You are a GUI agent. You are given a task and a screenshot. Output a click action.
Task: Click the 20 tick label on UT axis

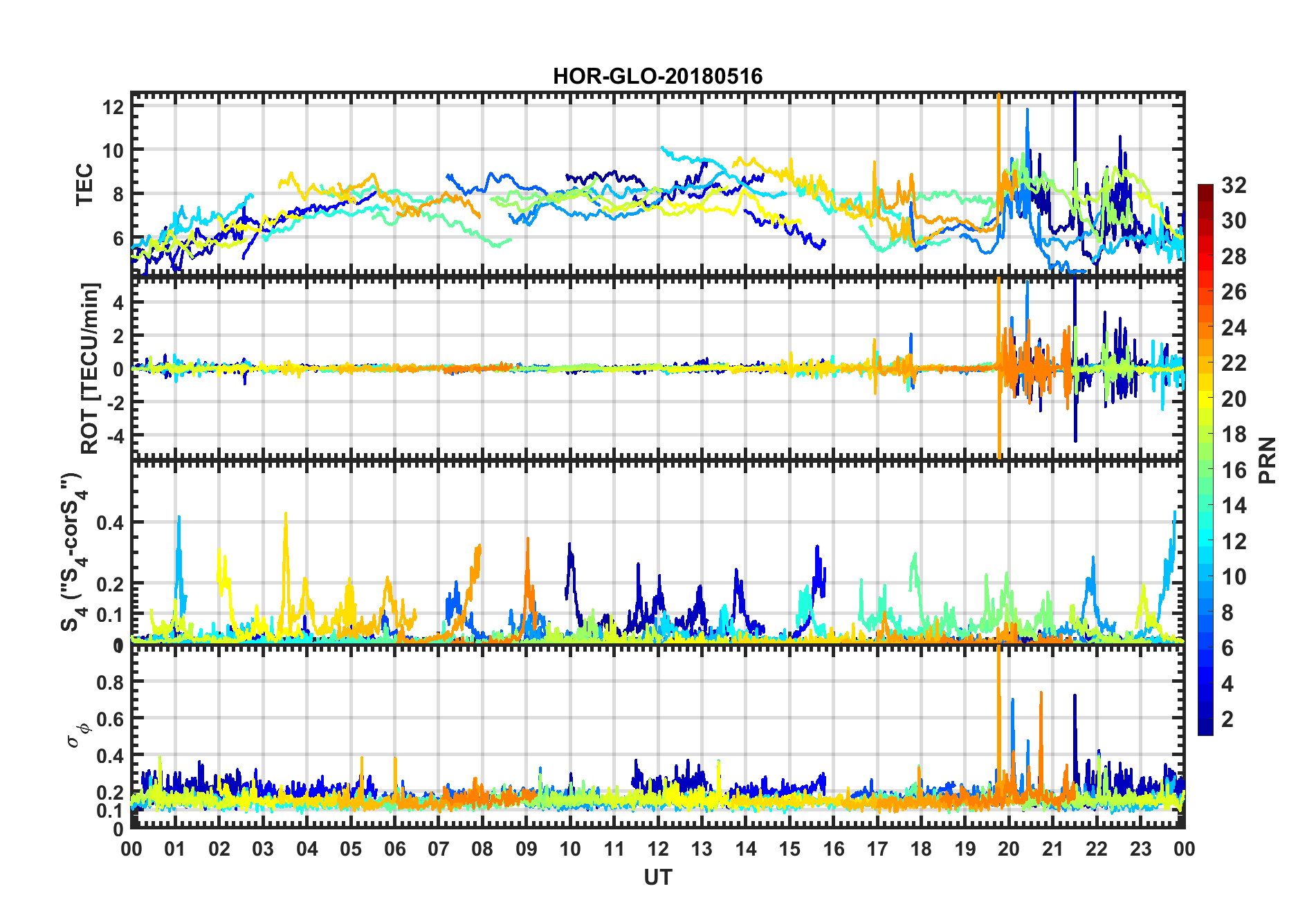coord(1009,849)
